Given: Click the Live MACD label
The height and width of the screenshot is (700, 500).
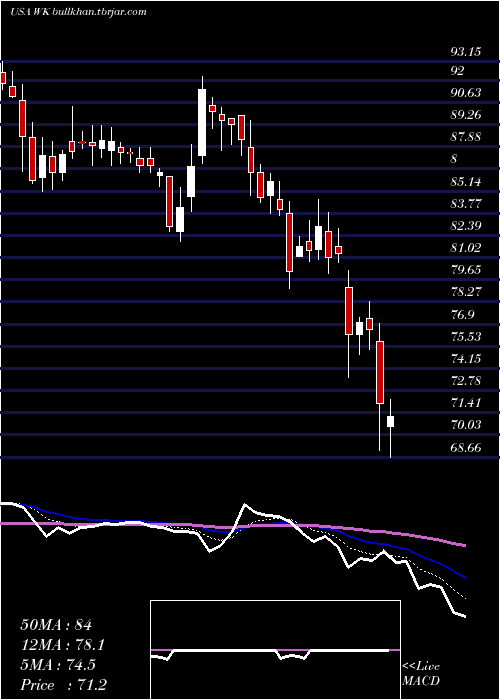Looking at the screenshot, I should [421, 674].
